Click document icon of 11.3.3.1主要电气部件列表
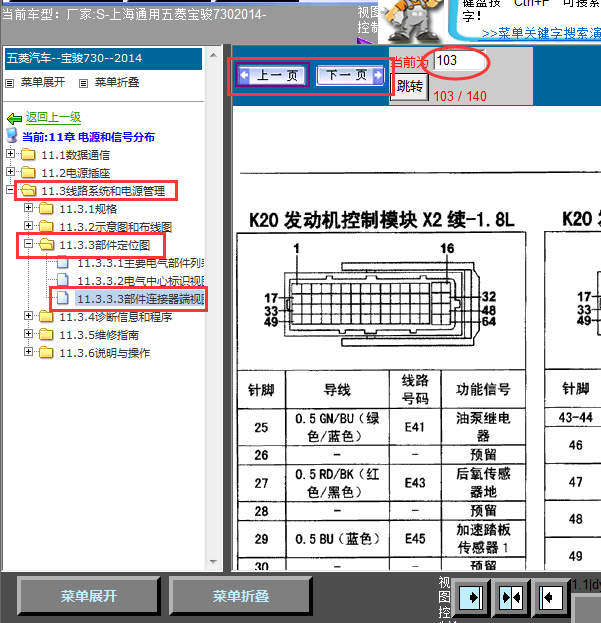This screenshot has height=623, width=601. [63, 262]
